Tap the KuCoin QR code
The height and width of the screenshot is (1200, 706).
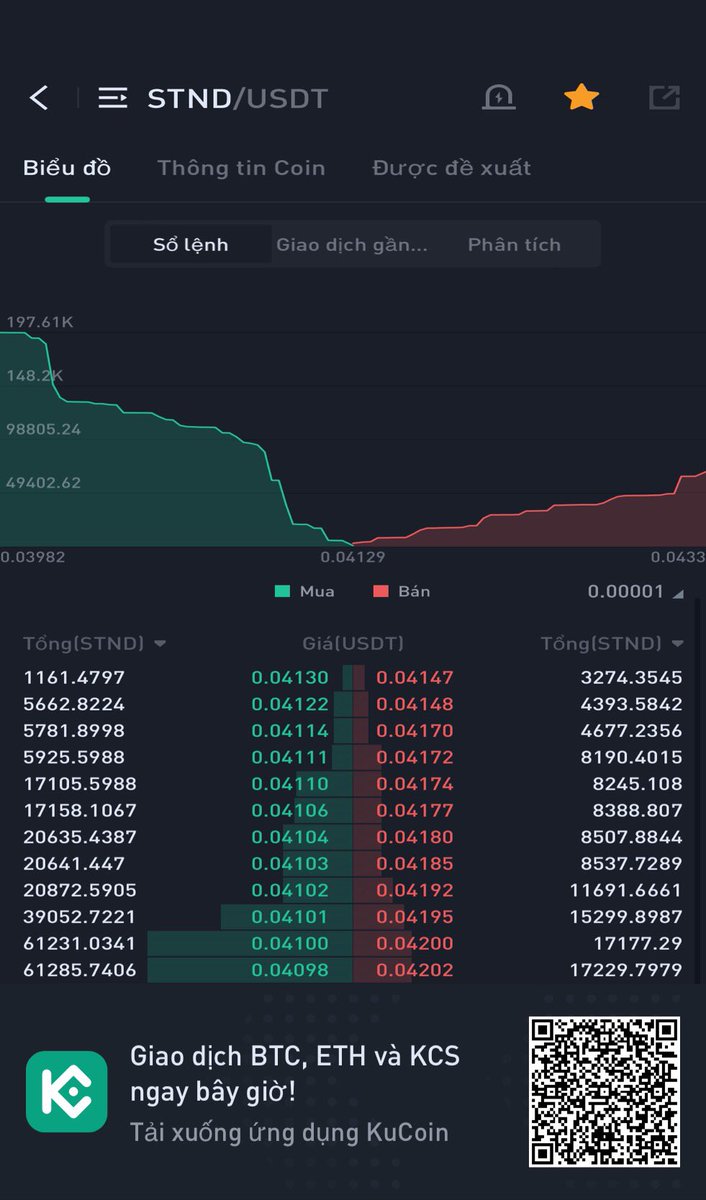coord(604,1091)
